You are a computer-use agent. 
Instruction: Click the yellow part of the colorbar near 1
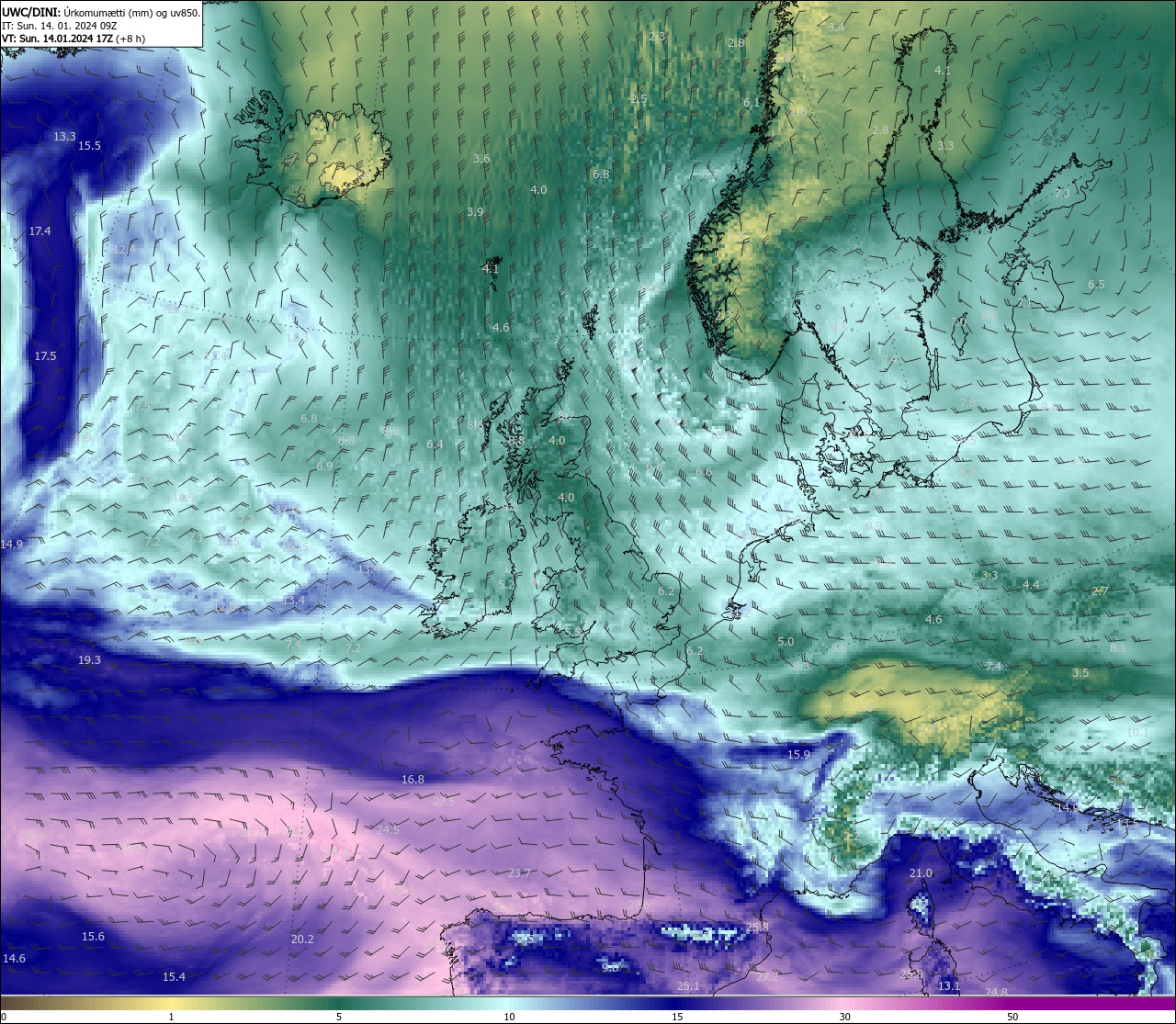pyautogui.click(x=171, y=1003)
